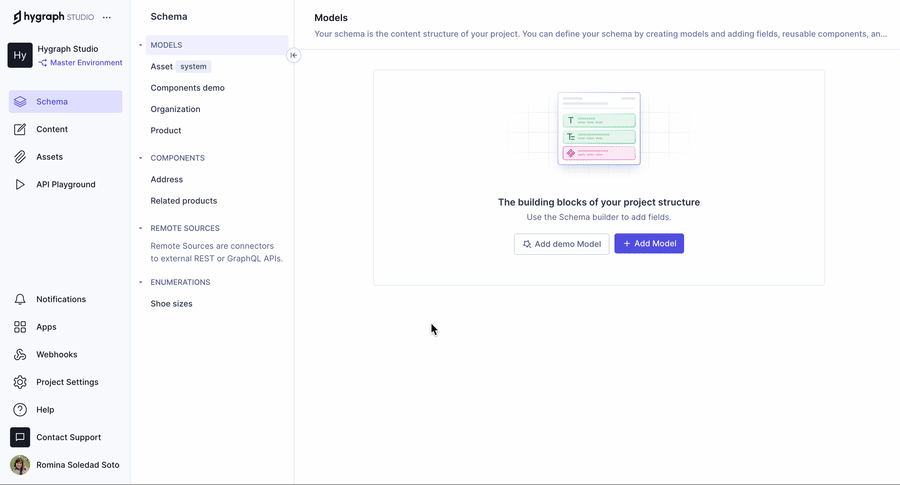Click the API Playground play icon
This screenshot has height=485, width=900.
[x=20, y=184]
